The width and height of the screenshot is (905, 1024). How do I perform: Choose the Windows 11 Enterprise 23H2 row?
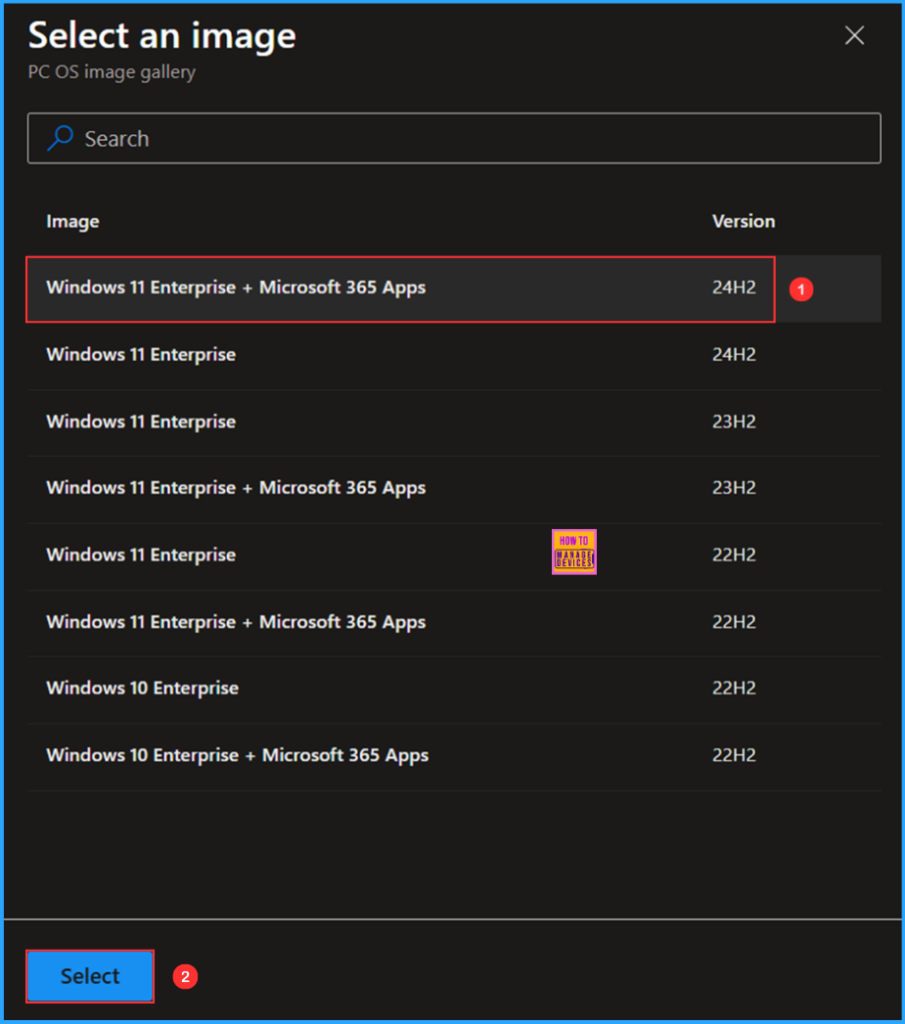click(454, 423)
